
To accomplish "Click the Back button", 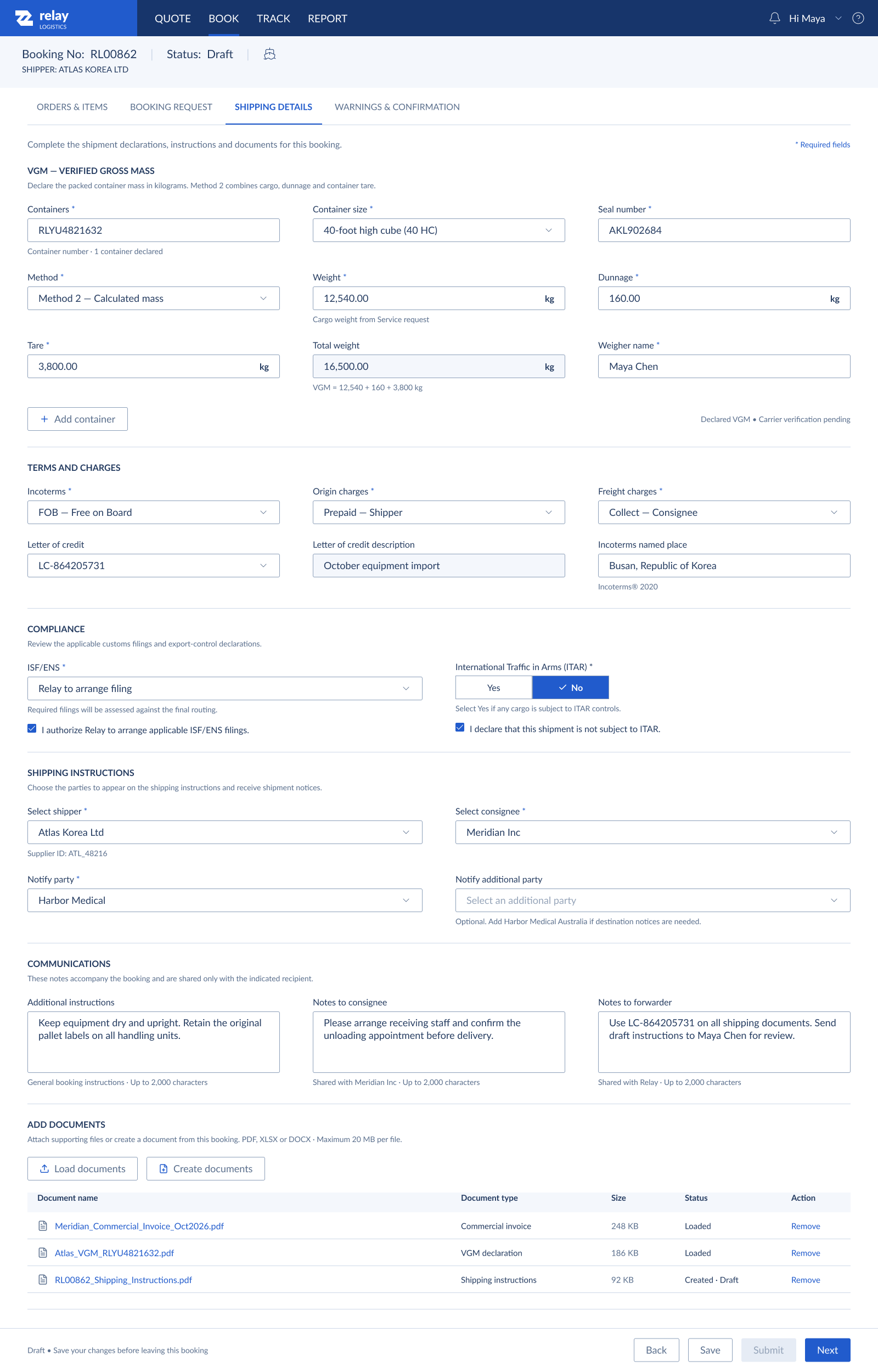I will (x=656, y=1349).
